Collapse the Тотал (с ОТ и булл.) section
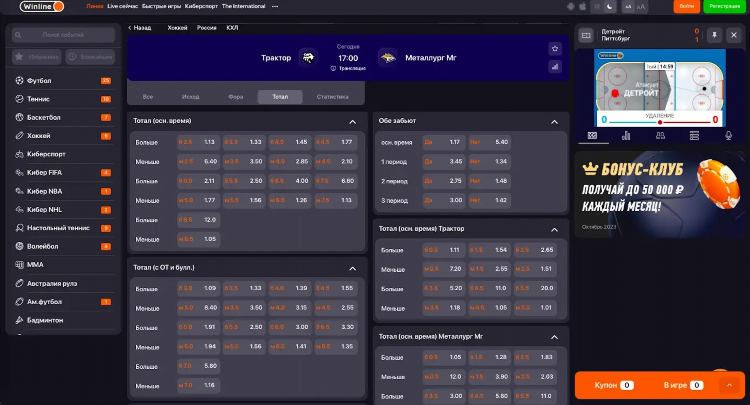Screen dimensions: 750x405 pyautogui.click(x=353, y=269)
